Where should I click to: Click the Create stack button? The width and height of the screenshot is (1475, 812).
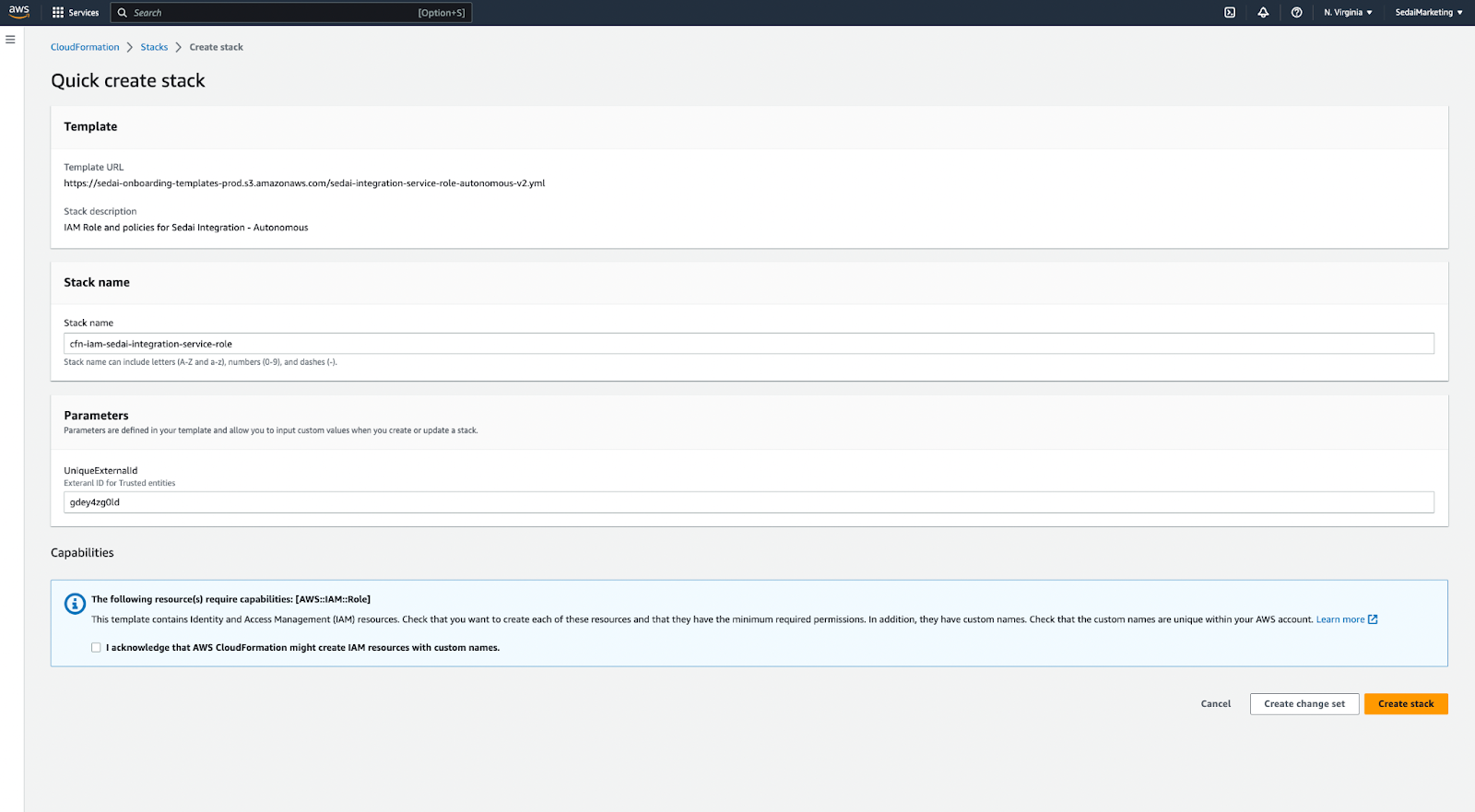coord(1406,704)
